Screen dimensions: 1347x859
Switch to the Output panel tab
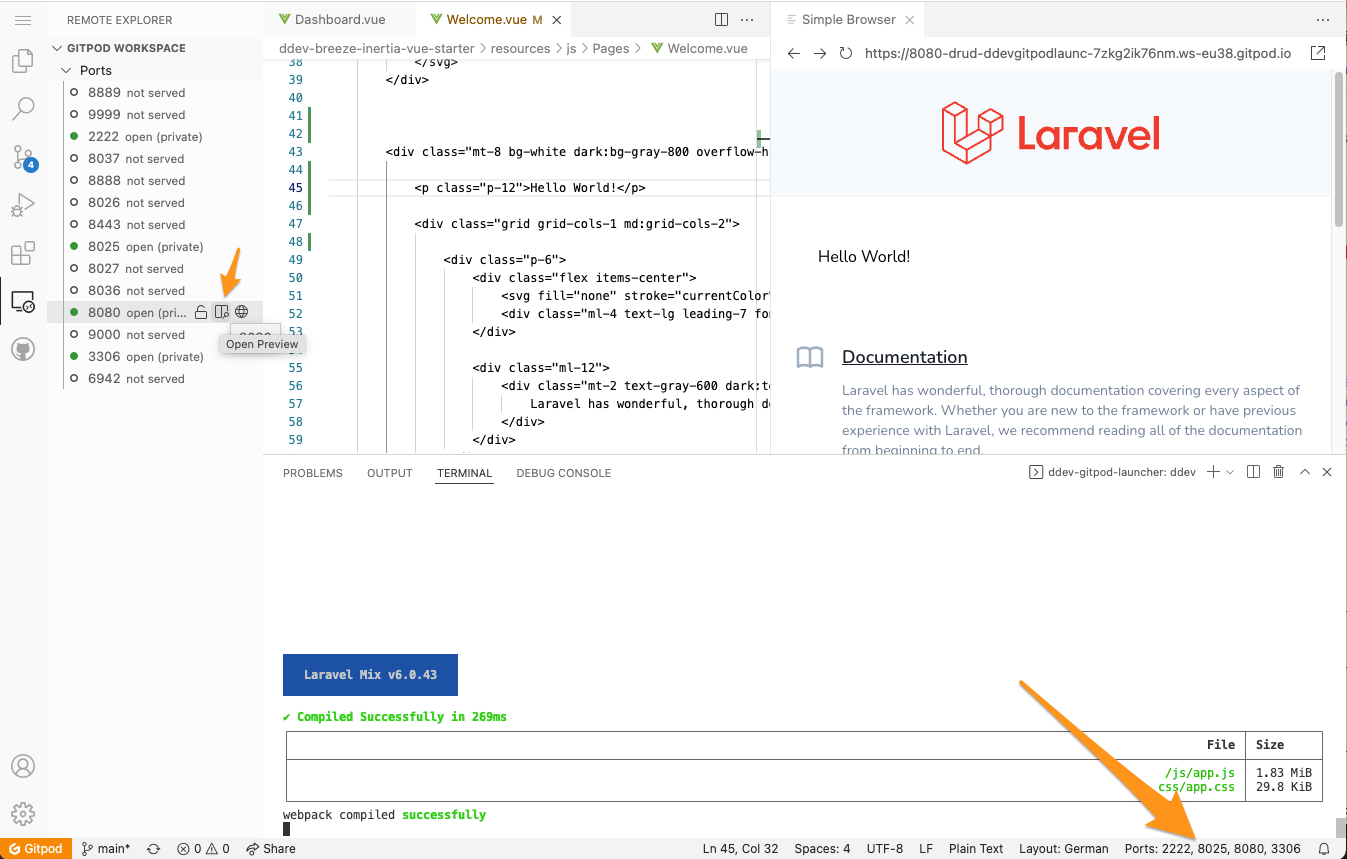pyautogui.click(x=390, y=473)
